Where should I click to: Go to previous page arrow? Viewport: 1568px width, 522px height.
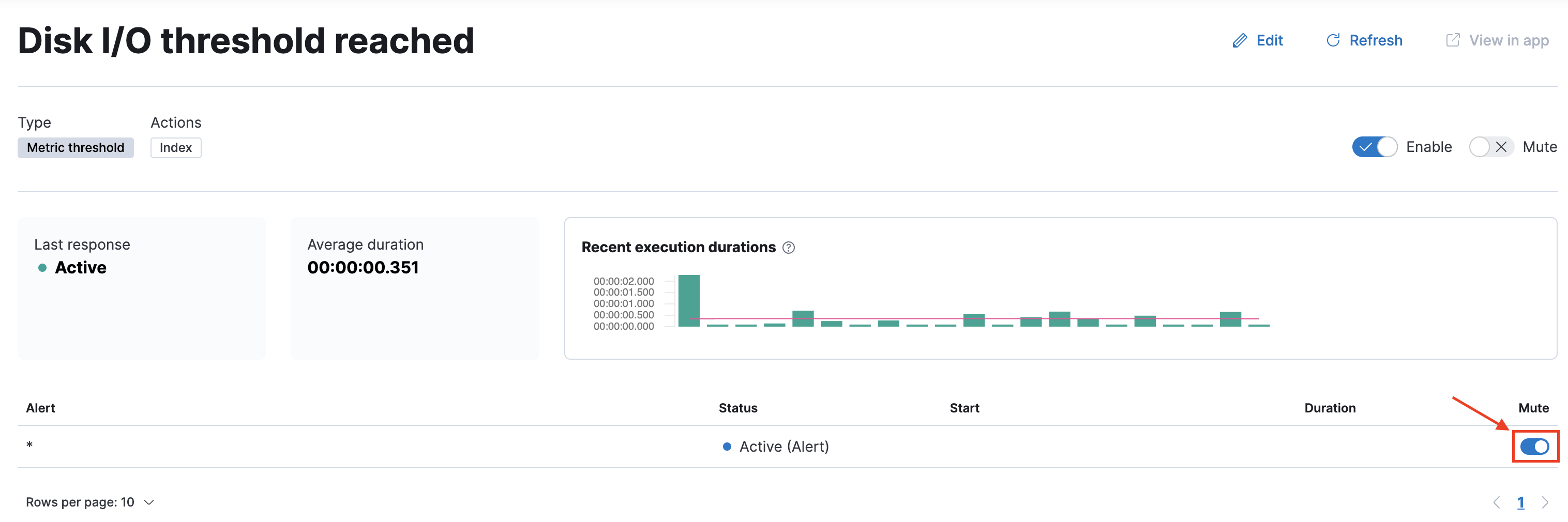(1497, 502)
